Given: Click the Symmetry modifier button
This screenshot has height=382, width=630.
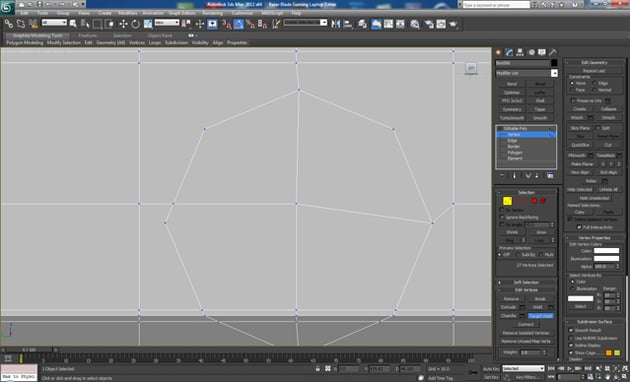Looking at the screenshot, I should point(512,109).
